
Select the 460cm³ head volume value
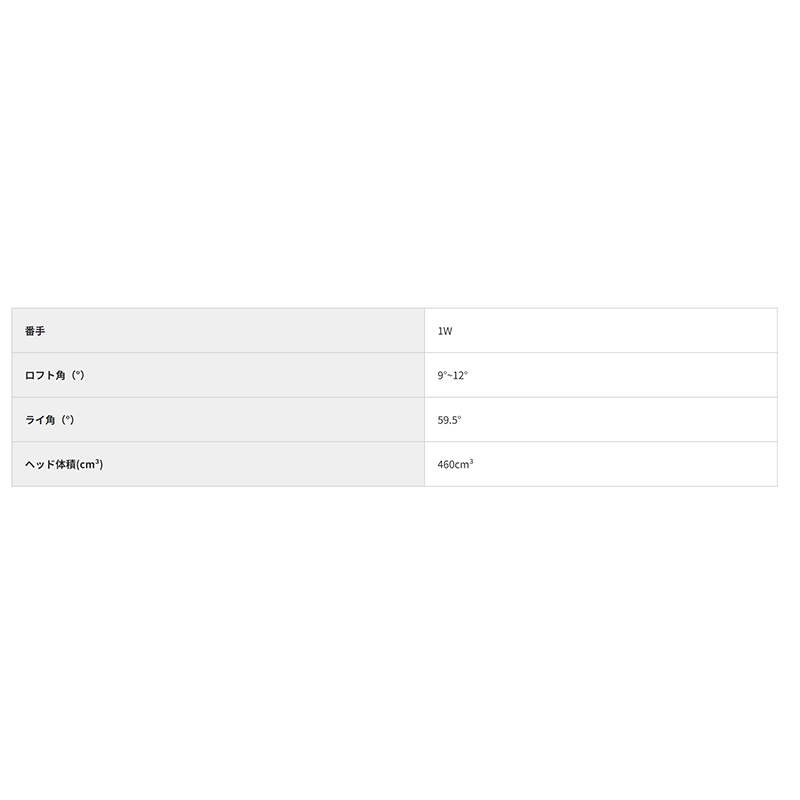point(455,464)
